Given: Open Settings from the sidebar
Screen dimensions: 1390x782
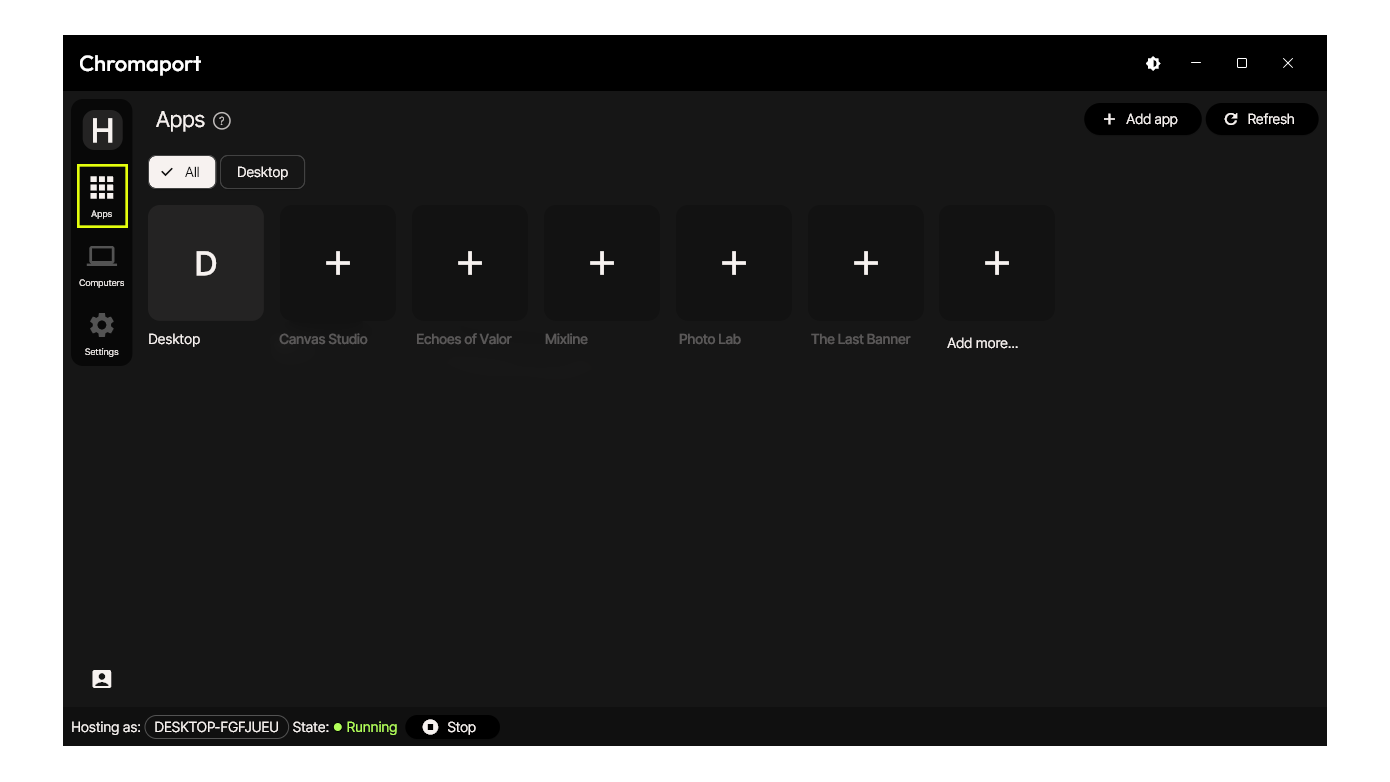Looking at the screenshot, I should coord(102,334).
